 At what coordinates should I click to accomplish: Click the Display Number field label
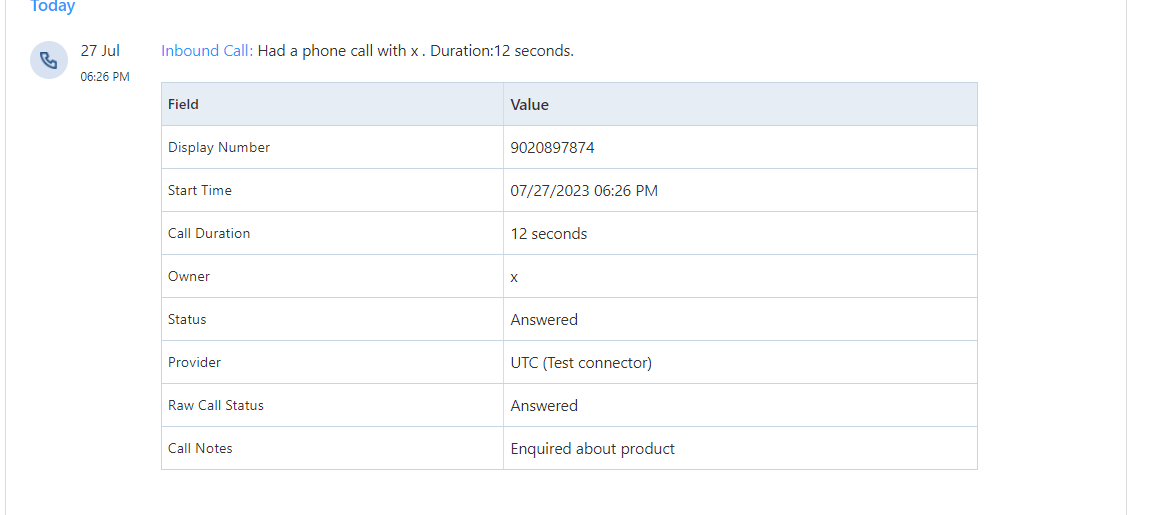[219, 147]
